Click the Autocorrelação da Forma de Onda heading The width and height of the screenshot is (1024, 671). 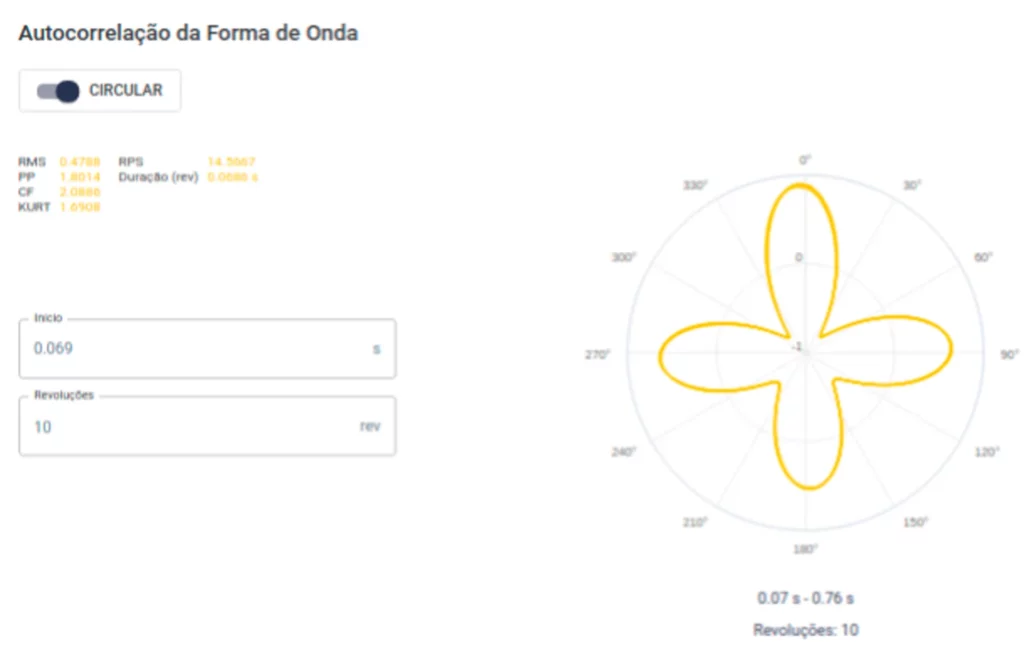tap(188, 33)
